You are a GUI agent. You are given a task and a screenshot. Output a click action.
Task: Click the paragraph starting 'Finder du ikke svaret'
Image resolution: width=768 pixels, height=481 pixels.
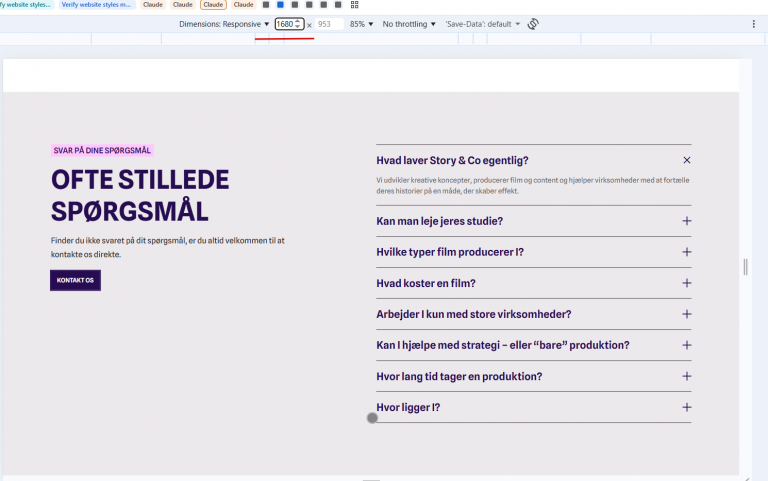tap(168, 247)
